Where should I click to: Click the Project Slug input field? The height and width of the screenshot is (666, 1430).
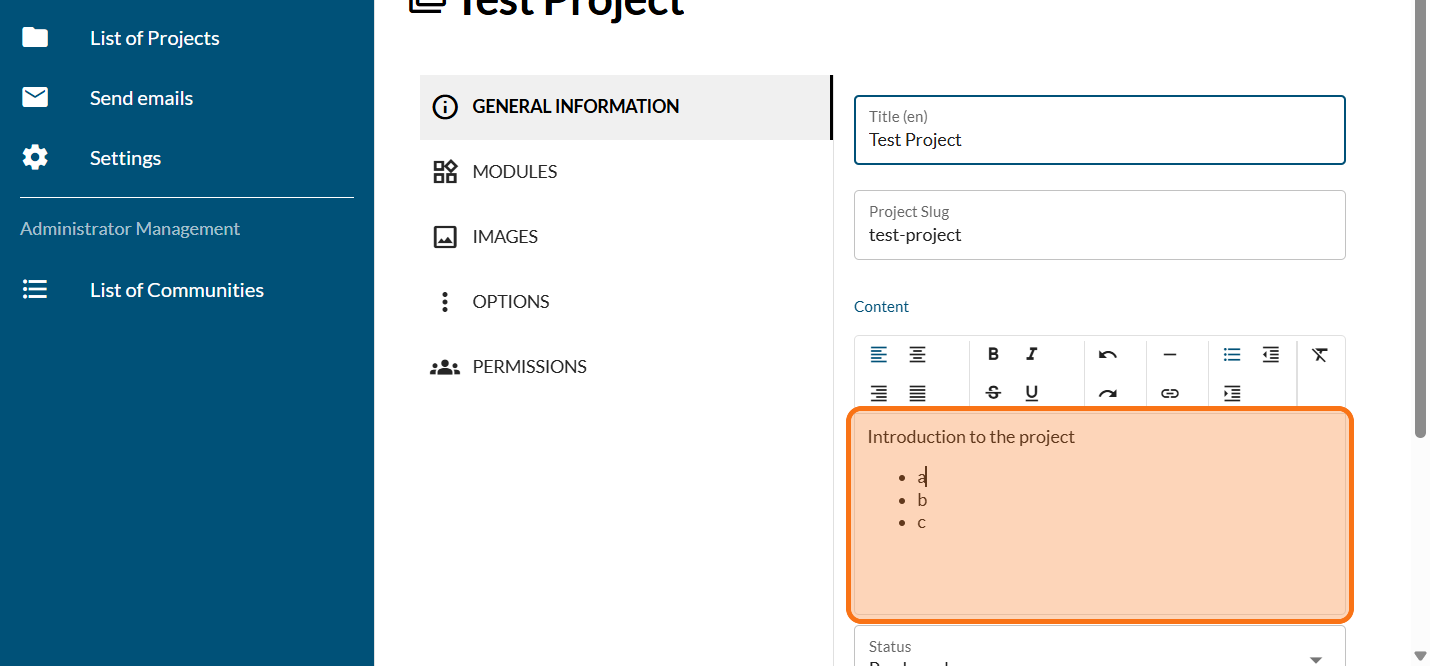point(1099,235)
